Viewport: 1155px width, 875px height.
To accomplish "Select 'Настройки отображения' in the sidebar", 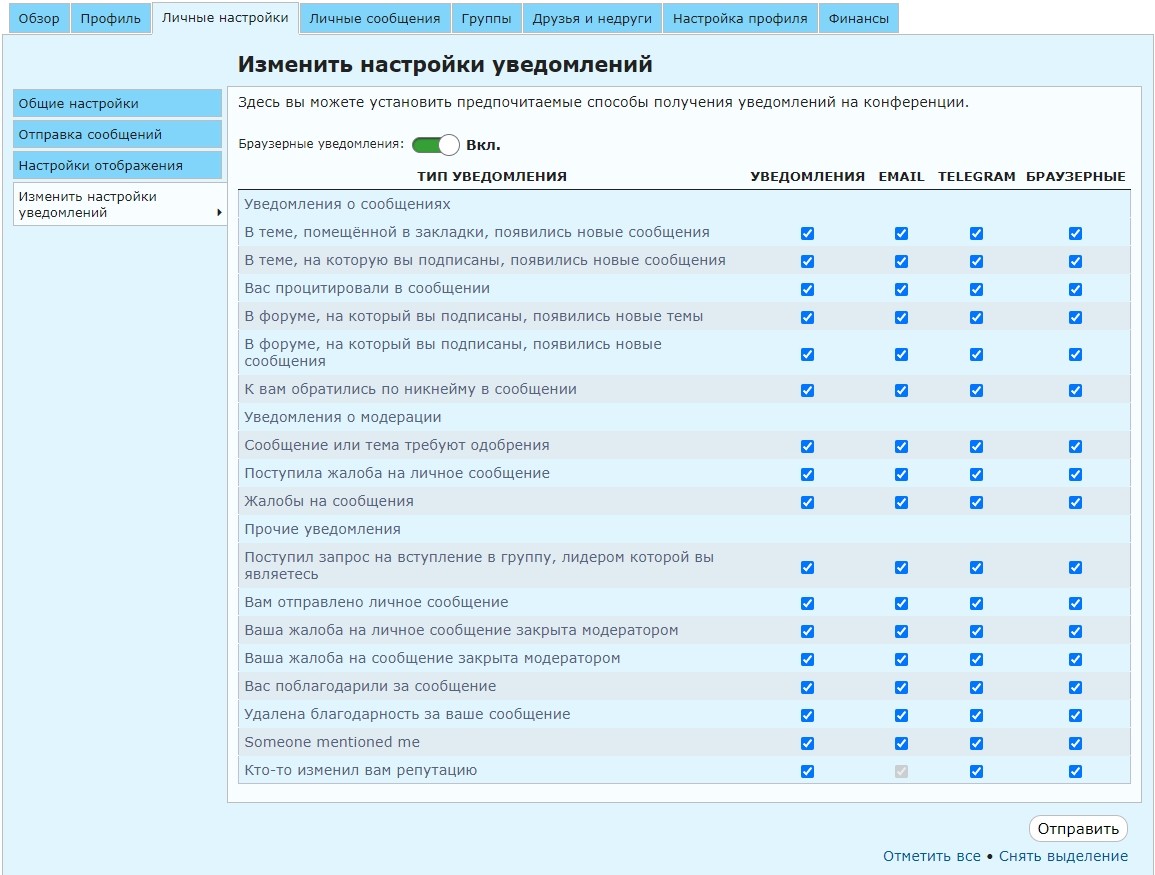I will [117, 166].
